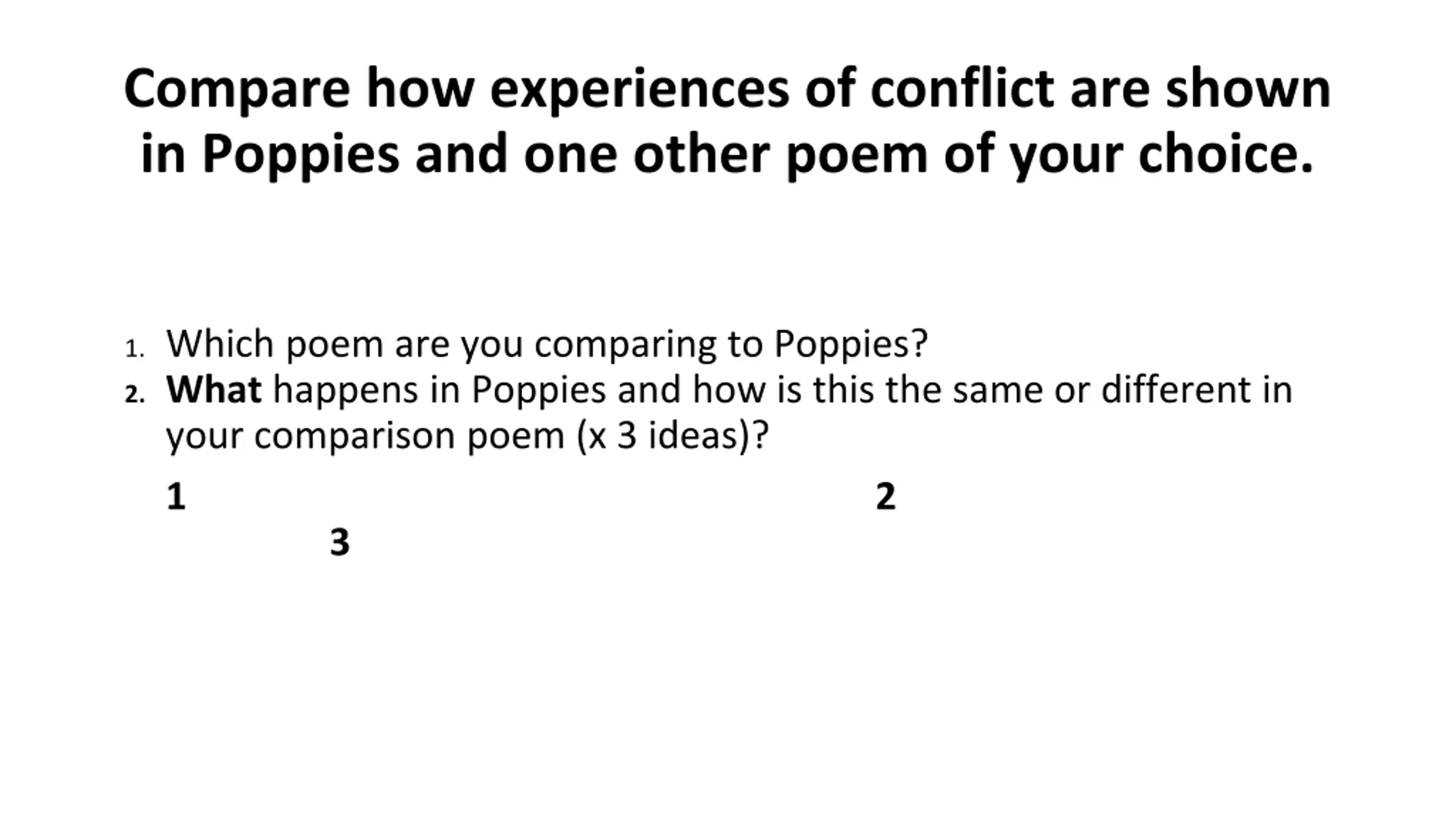Click the word 'conflict' in the title
Image resolution: width=1456 pixels, height=819 pixels.
(962, 89)
